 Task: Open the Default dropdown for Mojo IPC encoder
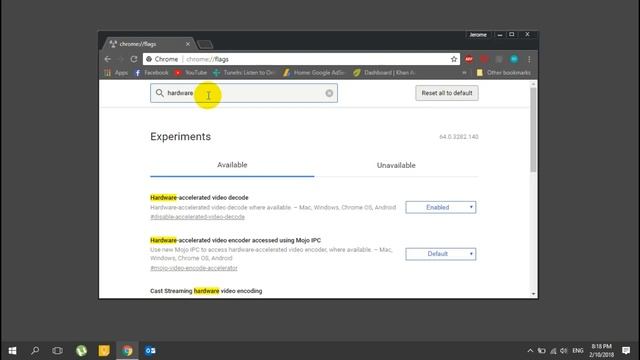[440, 254]
